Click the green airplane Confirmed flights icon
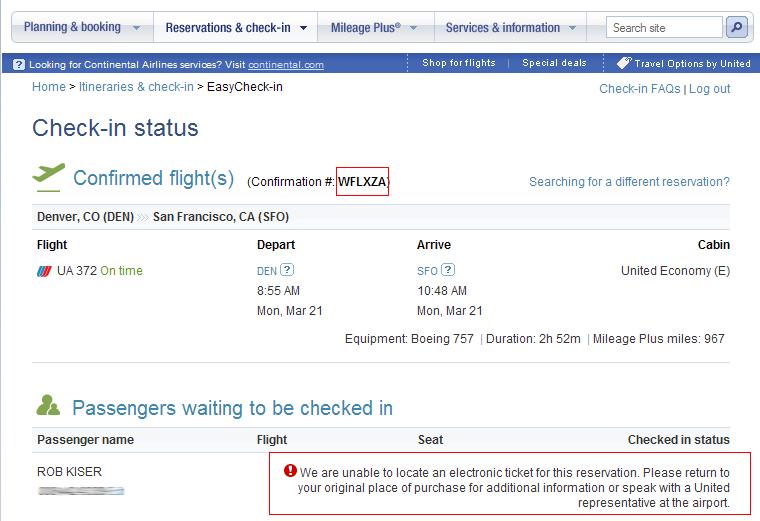 [48, 177]
